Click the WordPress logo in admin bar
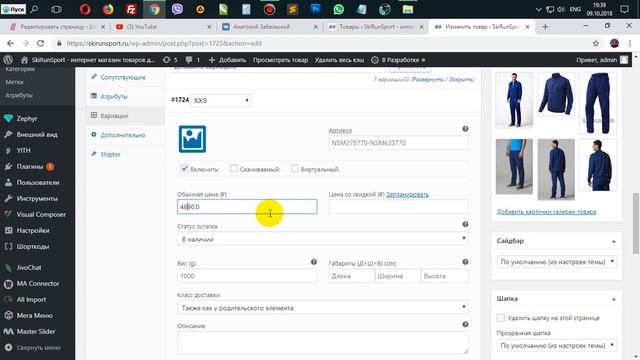640x360 pixels. click(8, 60)
